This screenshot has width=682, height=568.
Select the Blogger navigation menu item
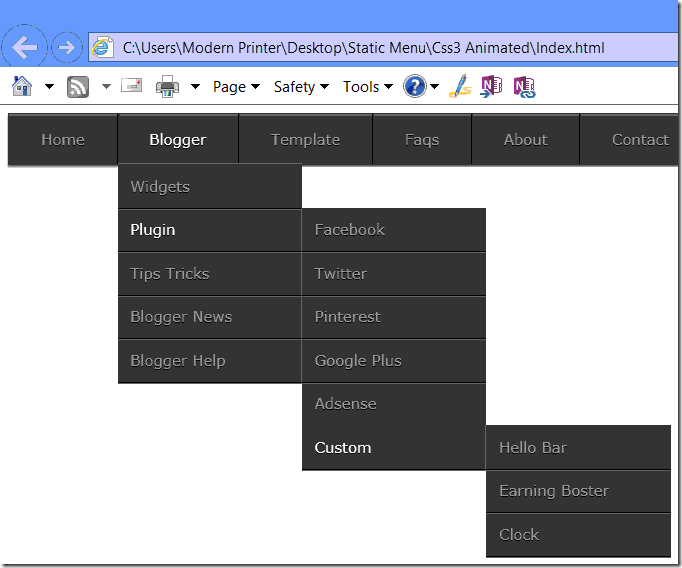(x=178, y=140)
